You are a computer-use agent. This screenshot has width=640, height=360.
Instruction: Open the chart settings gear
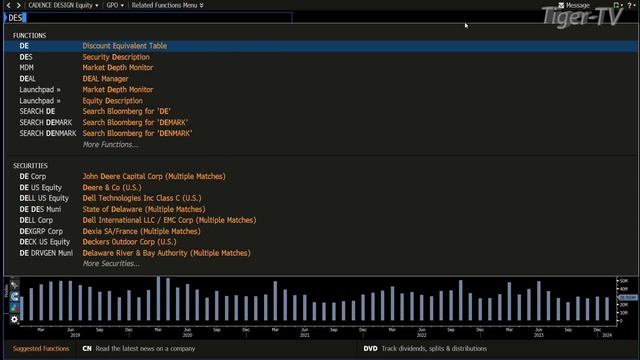coord(14,319)
